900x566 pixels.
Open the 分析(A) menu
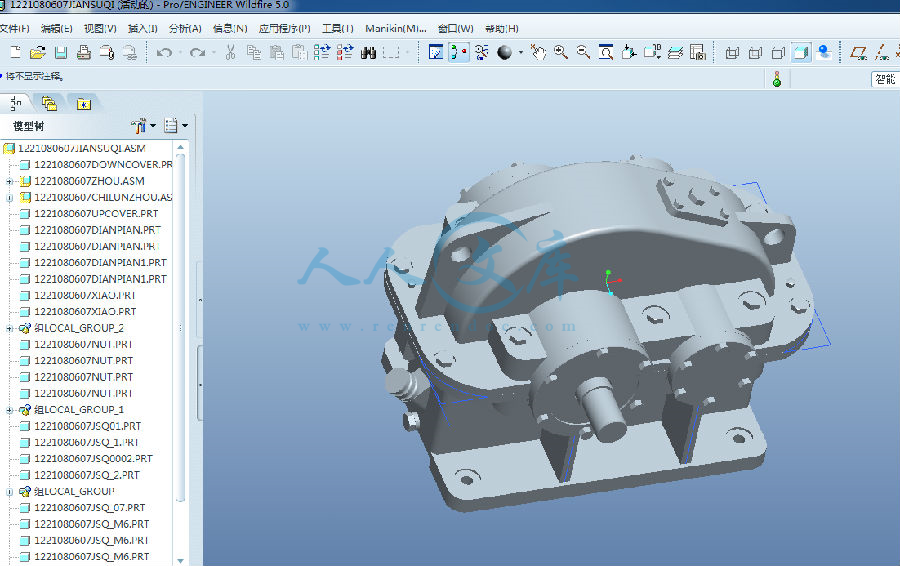[185, 28]
